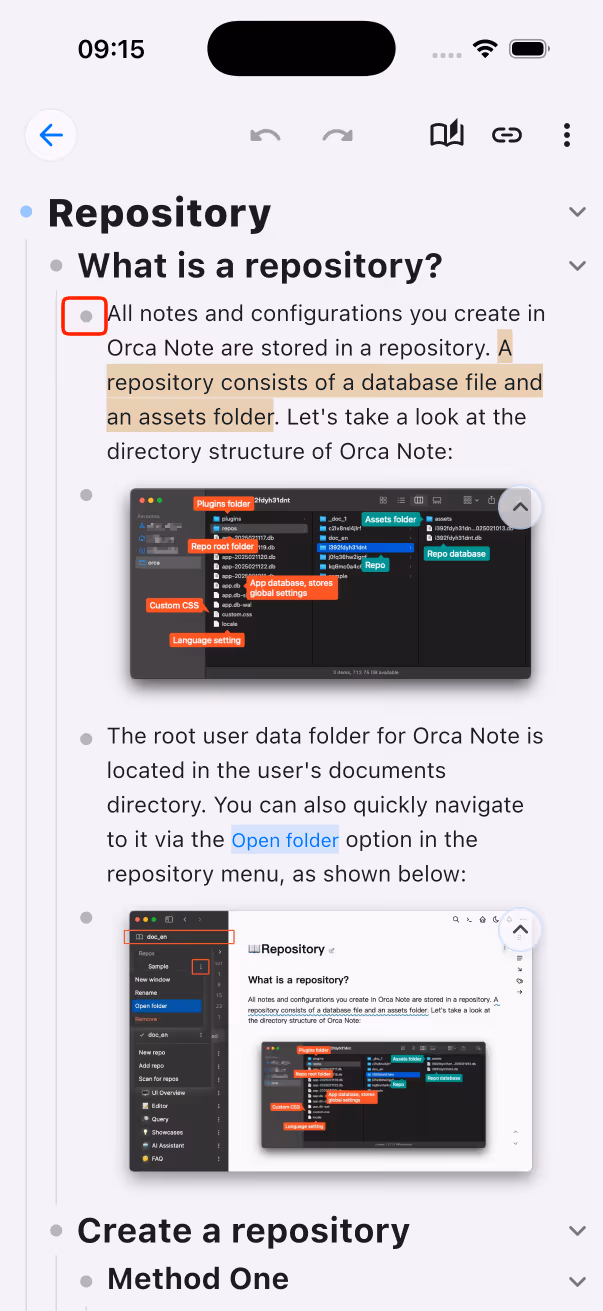603x1311 pixels.
Task: Tap the link chain icon
Action: [x=507, y=135]
